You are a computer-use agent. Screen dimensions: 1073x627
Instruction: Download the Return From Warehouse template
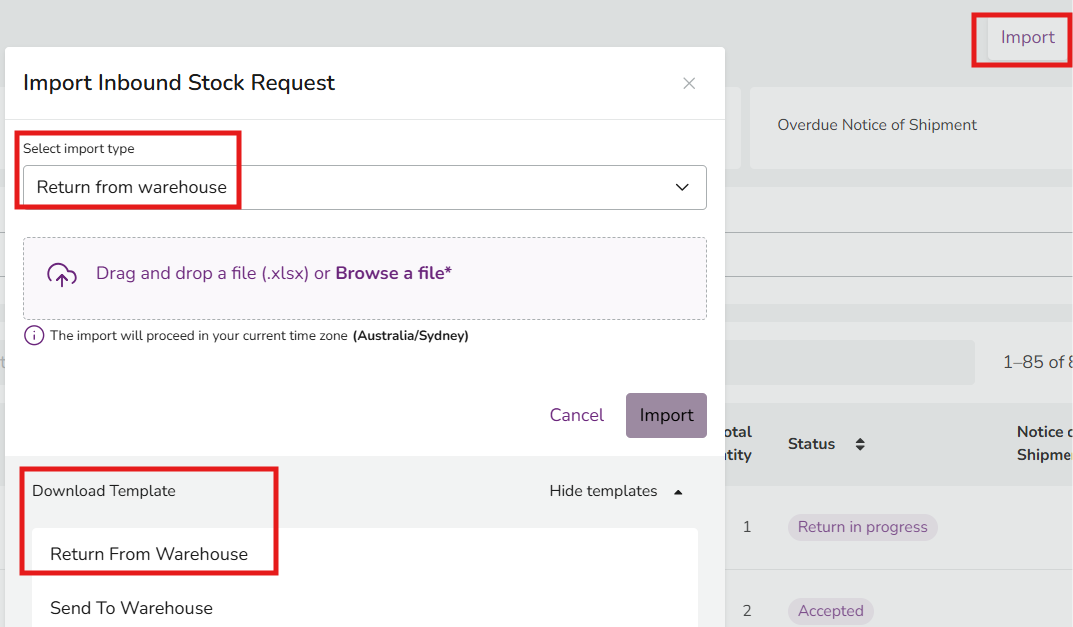pyautogui.click(x=149, y=554)
